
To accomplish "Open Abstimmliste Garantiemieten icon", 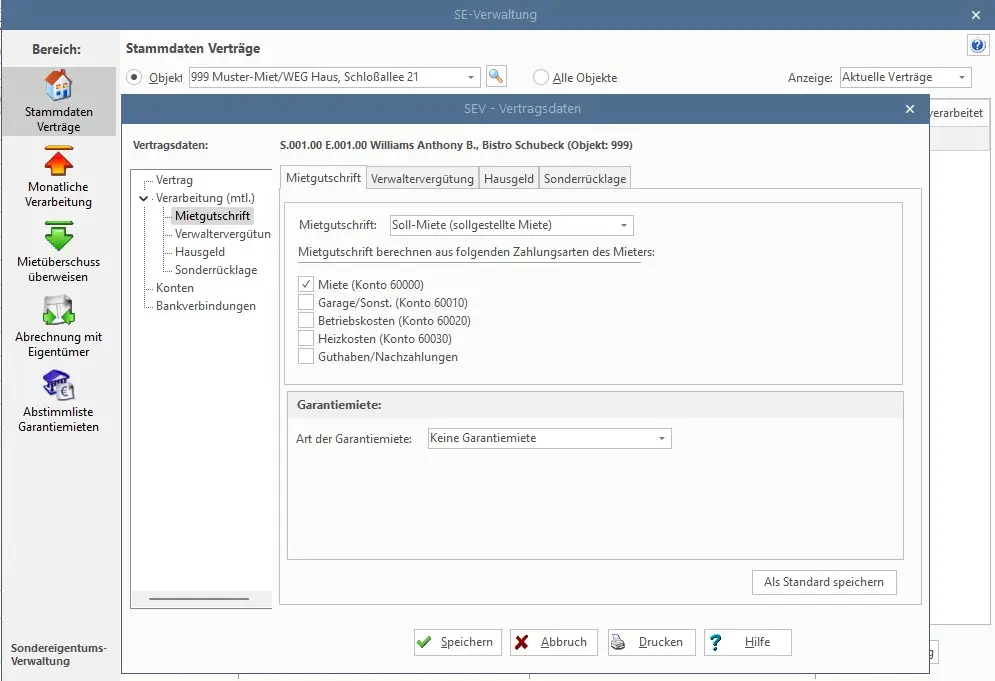I will pyautogui.click(x=58, y=385).
